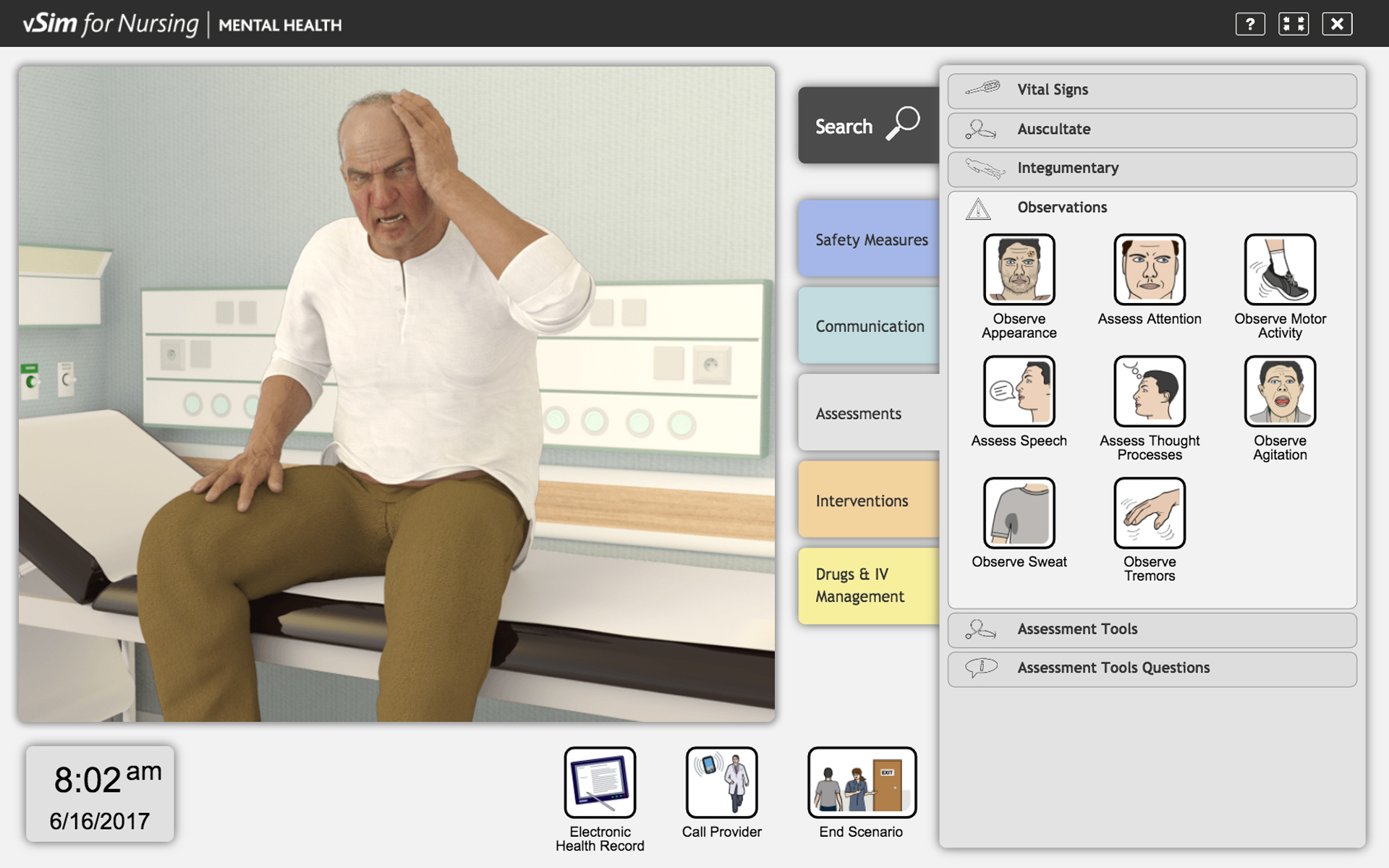Image resolution: width=1389 pixels, height=868 pixels.
Task: Expand the Assessment Tools section
Action: pyautogui.click(x=1152, y=629)
